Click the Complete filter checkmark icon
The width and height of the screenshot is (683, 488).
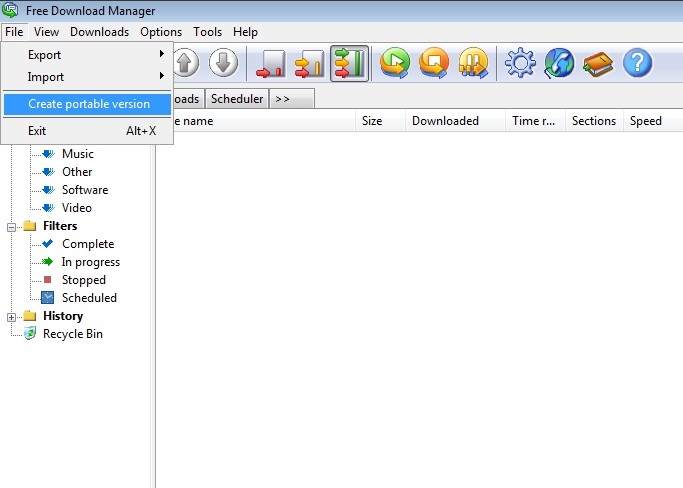tap(47, 244)
